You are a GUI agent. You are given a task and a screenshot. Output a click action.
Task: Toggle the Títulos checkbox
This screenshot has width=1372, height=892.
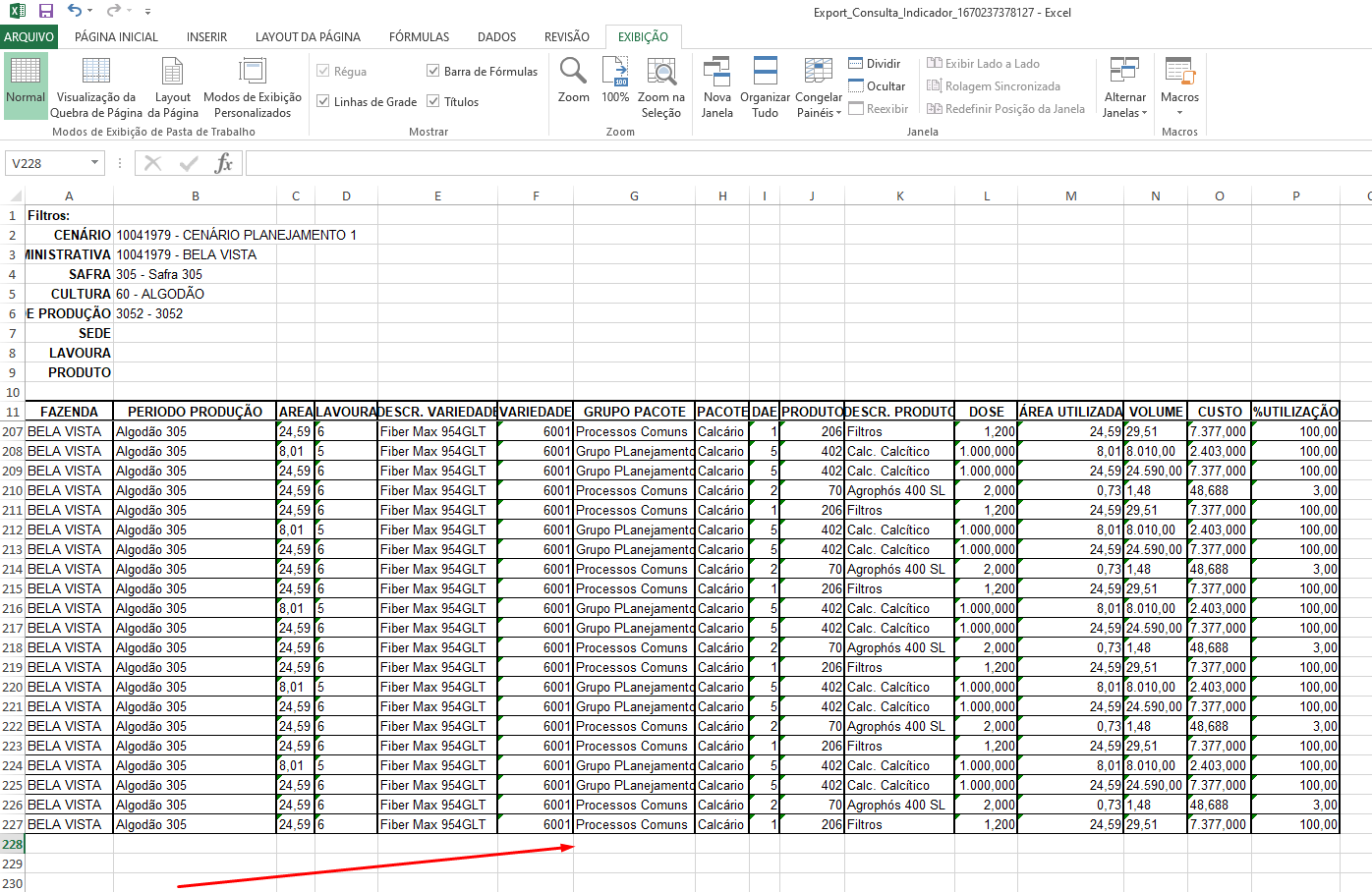(432, 101)
